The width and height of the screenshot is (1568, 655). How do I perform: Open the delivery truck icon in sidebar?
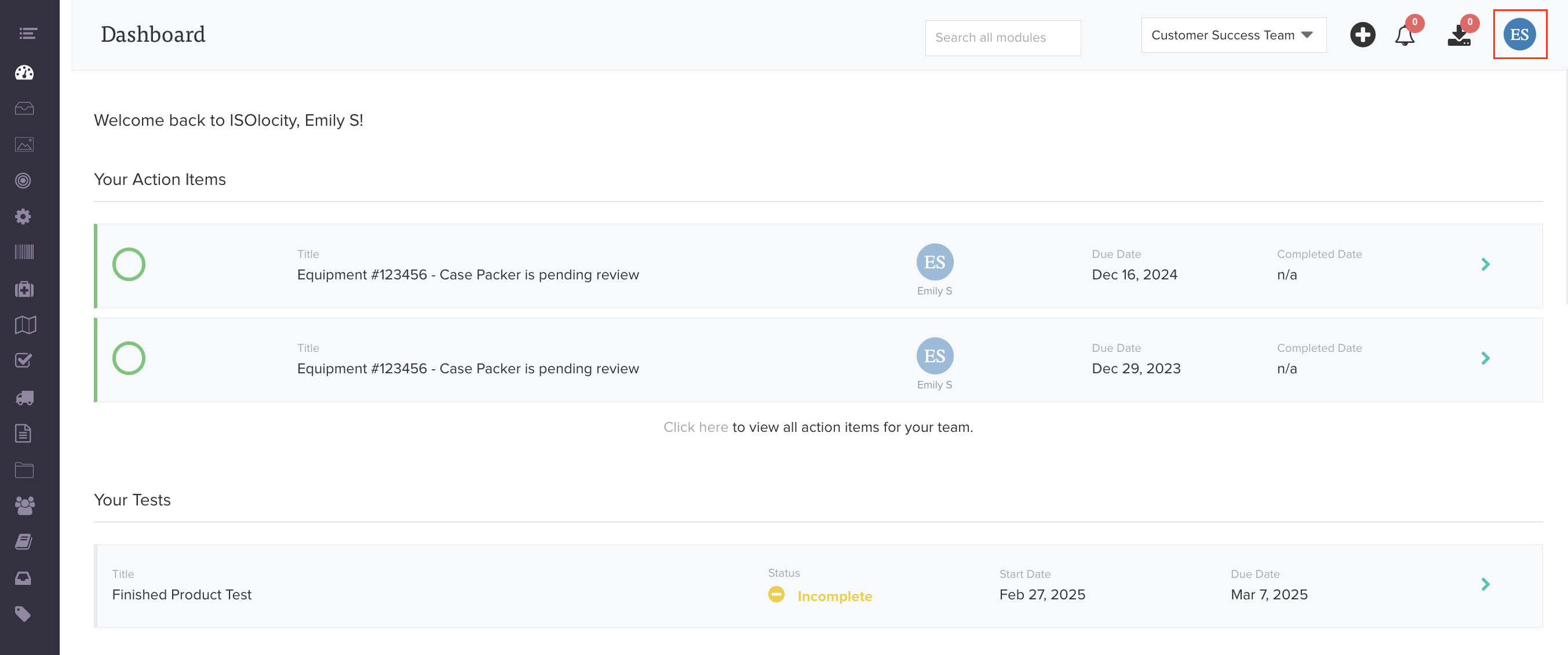pos(24,398)
